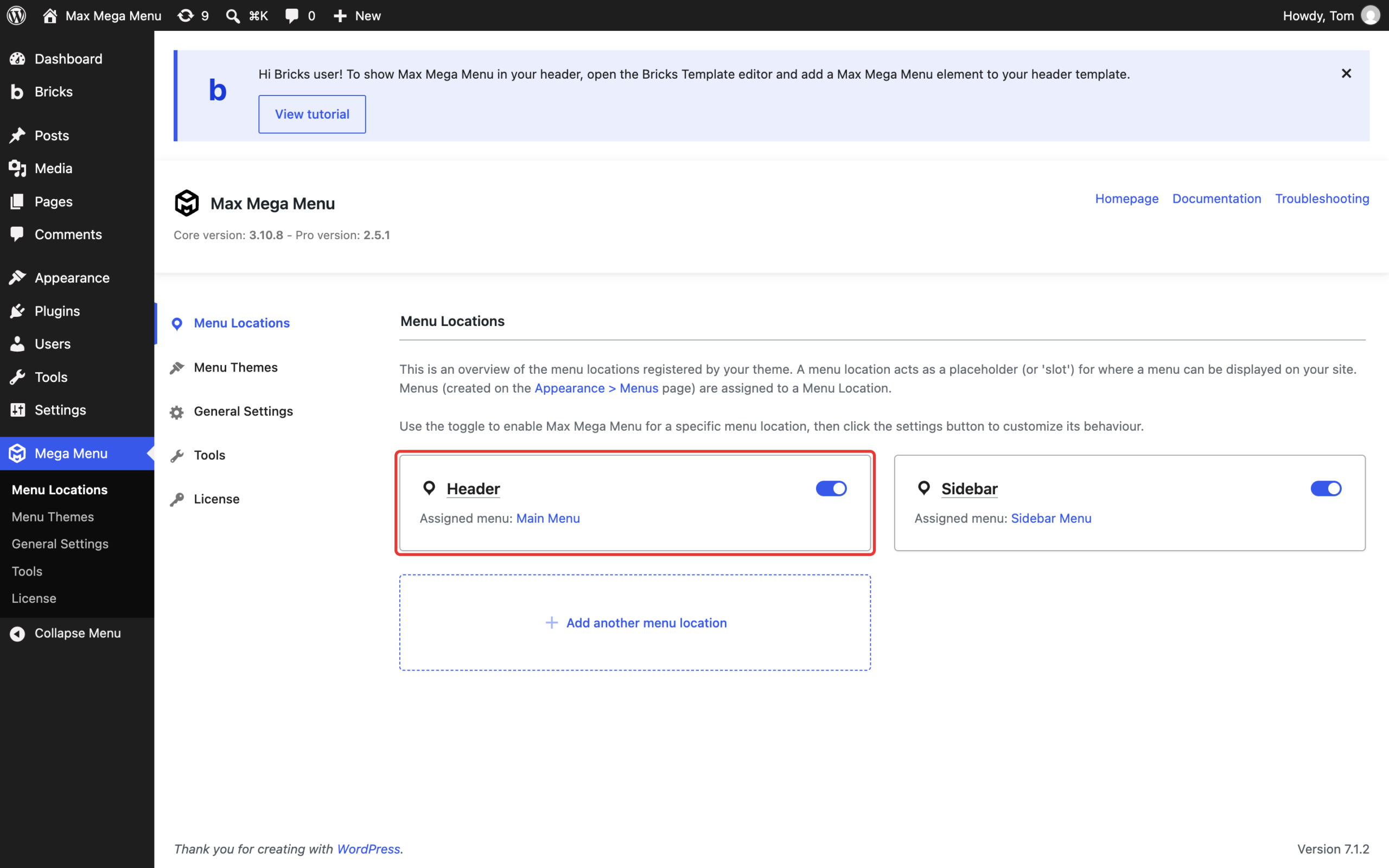Image resolution: width=1389 pixels, height=868 pixels.
Task: Click the Mega Menu cube icon in sidebar
Action: (x=17, y=454)
